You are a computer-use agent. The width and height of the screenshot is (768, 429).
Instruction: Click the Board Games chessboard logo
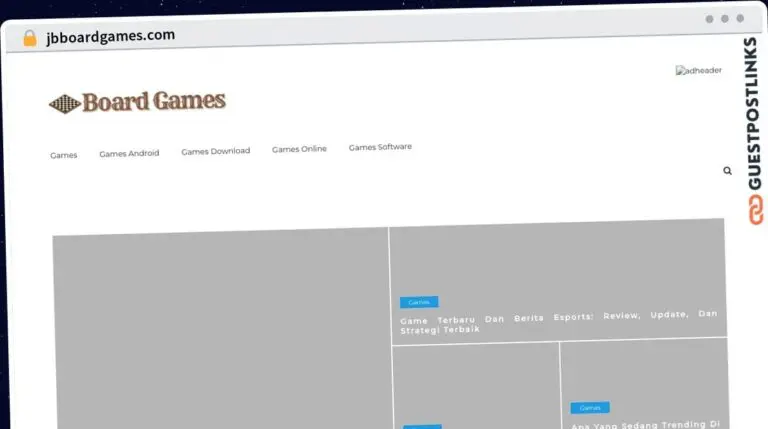138,102
